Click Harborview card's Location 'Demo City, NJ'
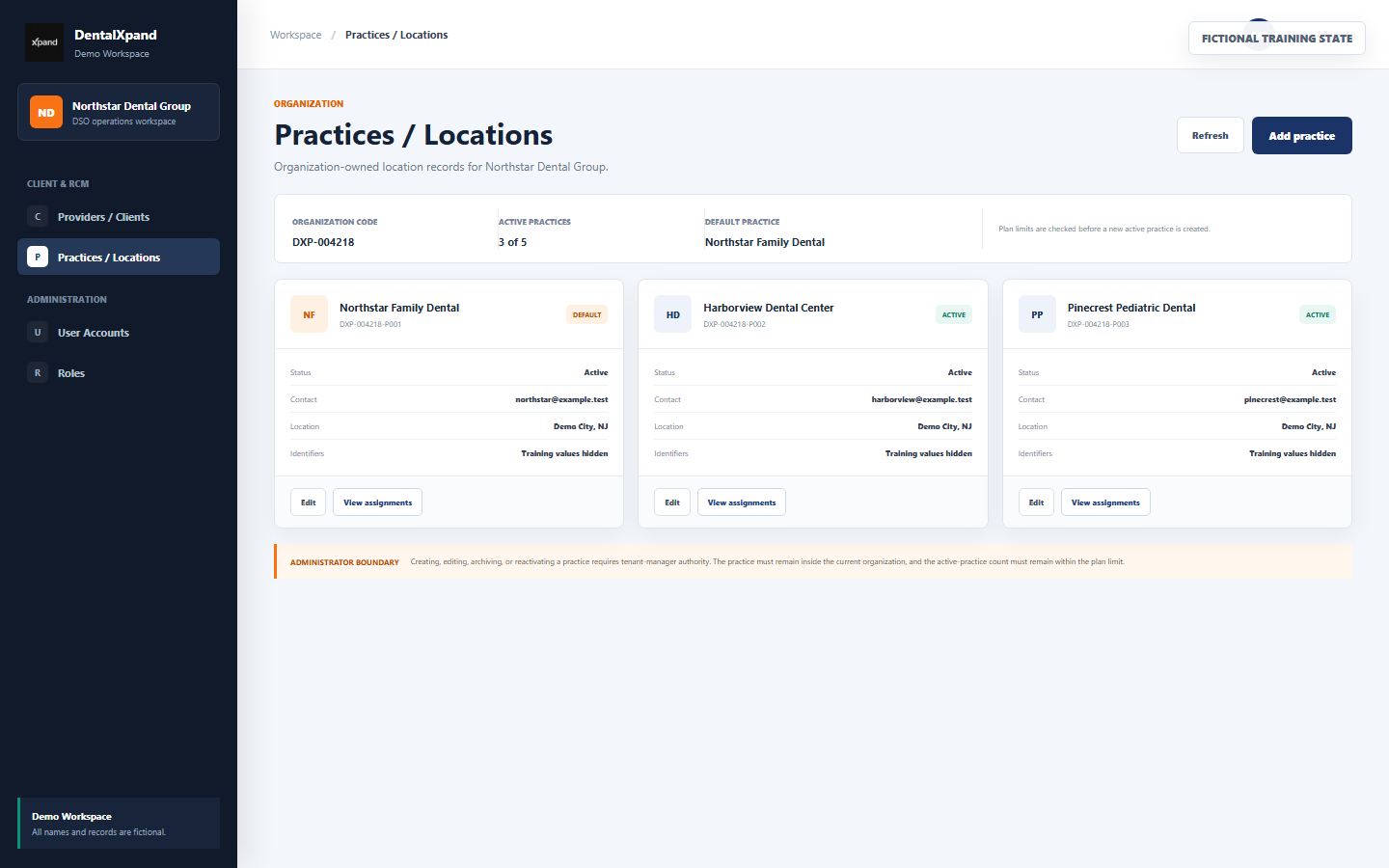Viewport: 1389px width, 868px height. pos(944,426)
